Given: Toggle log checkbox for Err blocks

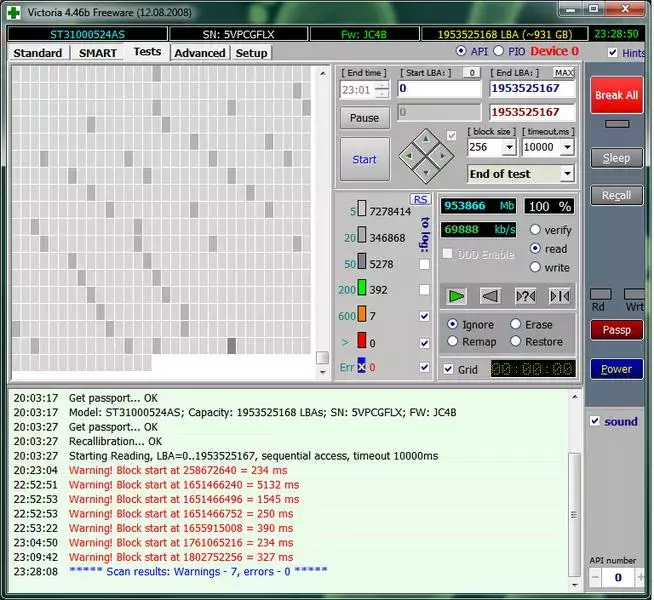Looking at the screenshot, I should pos(424,367).
